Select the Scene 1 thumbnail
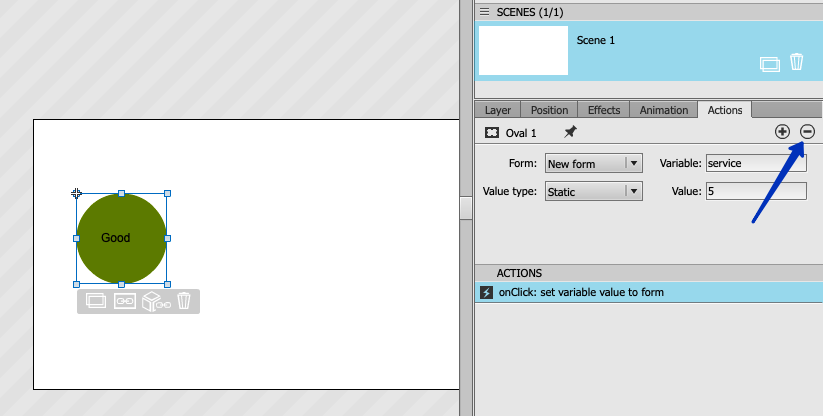The width and height of the screenshot is (823, 416). [523, 50]
